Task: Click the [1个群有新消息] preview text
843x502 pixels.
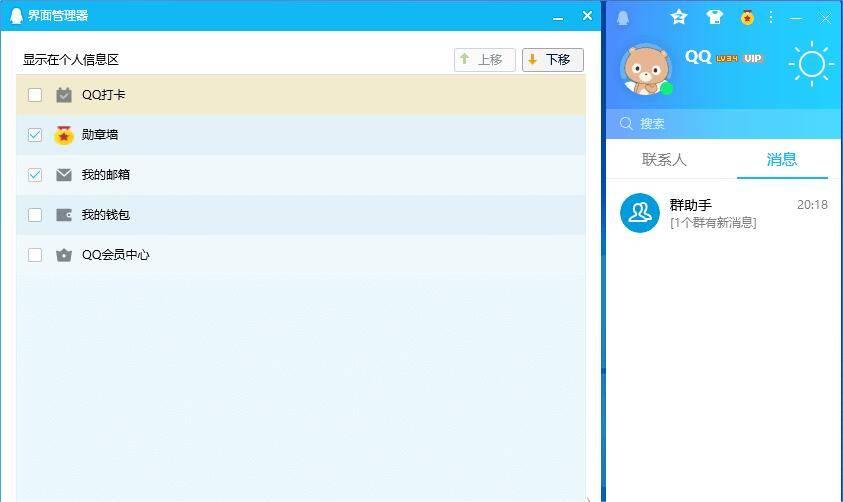Action: click(713, 223)
